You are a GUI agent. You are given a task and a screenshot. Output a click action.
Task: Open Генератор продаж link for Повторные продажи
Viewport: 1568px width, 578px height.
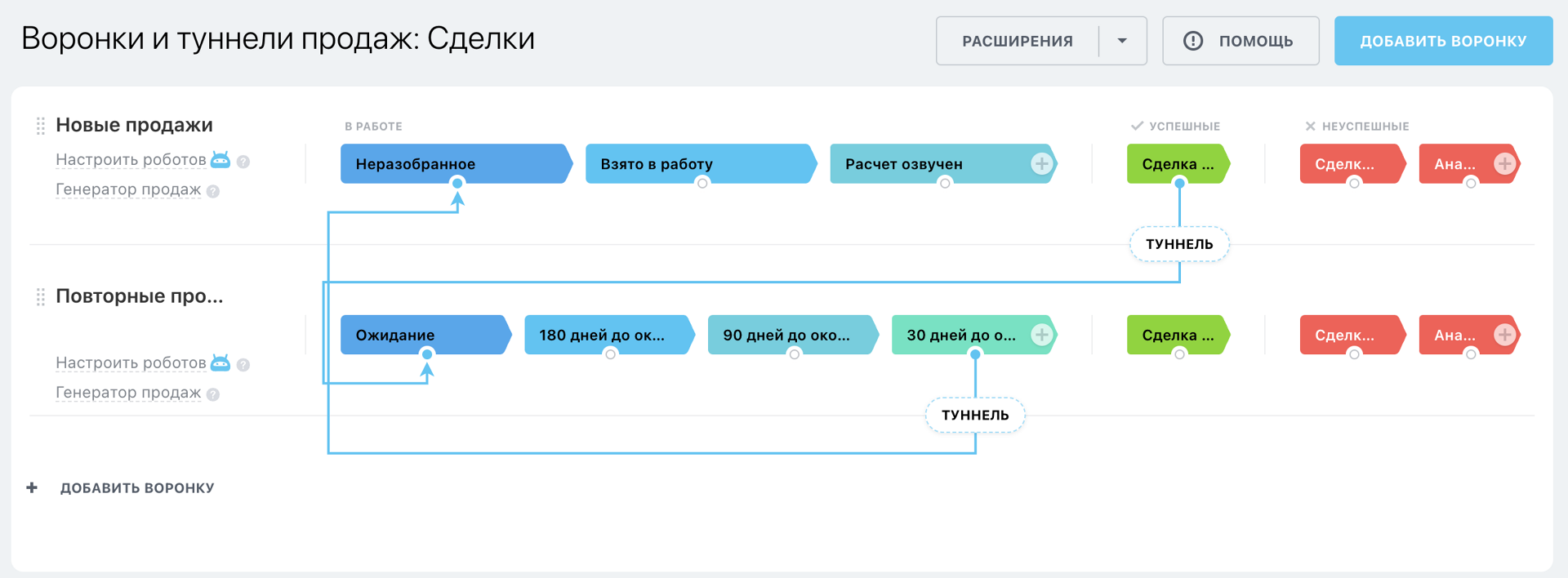[128, 393]
